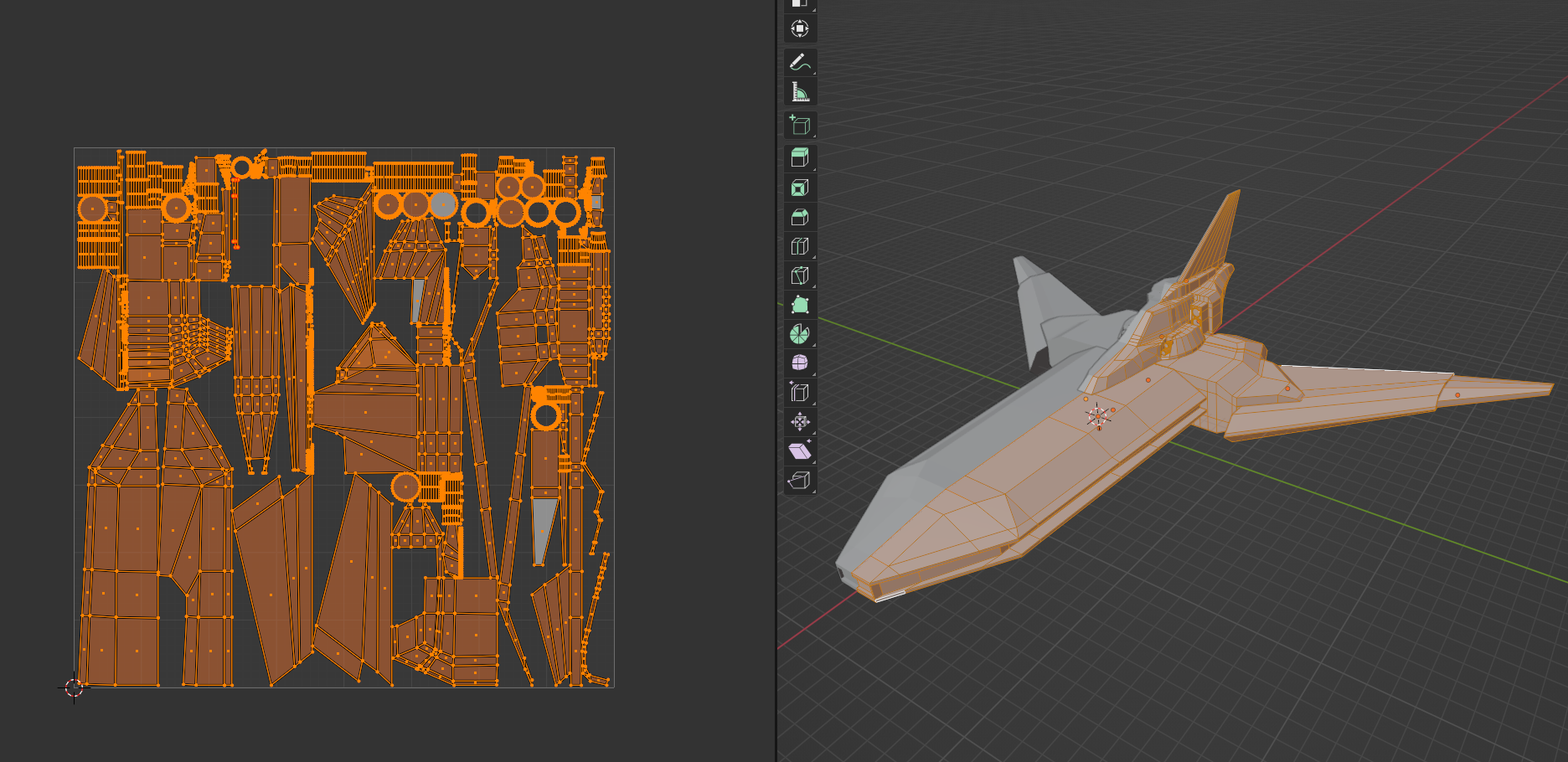Activate the Rip Region tool
Viewport: 1568px width, 762px height.
tap(800, 480)
